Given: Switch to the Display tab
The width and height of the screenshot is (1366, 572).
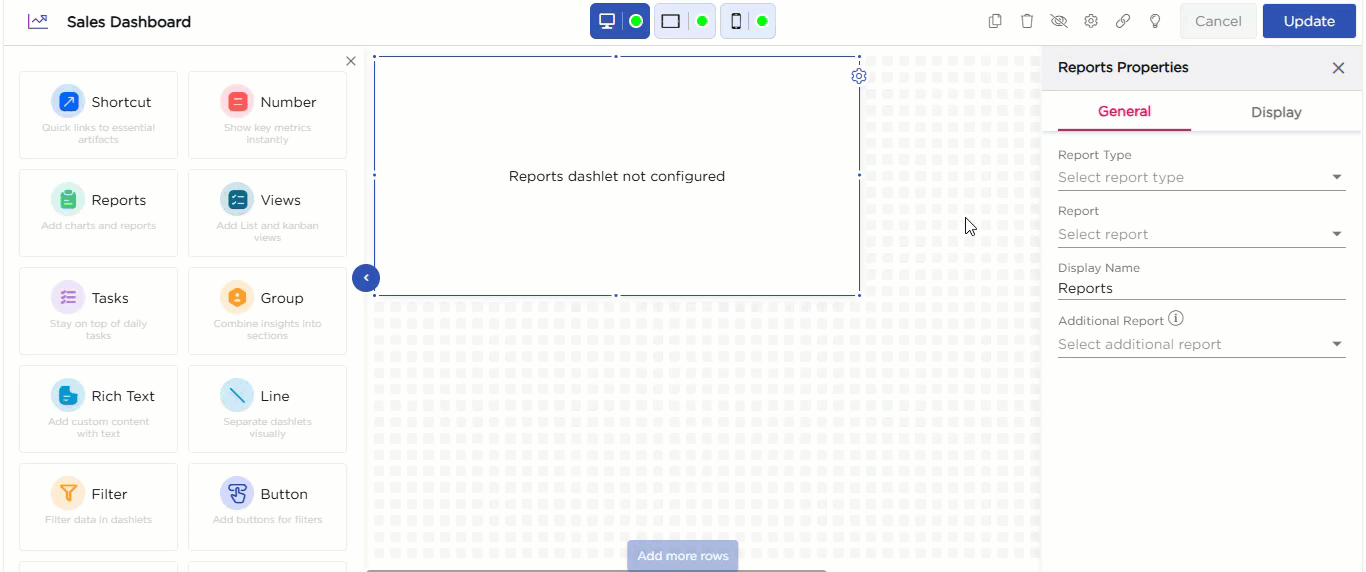Looking at the screenshot, I should [1276, 112].
